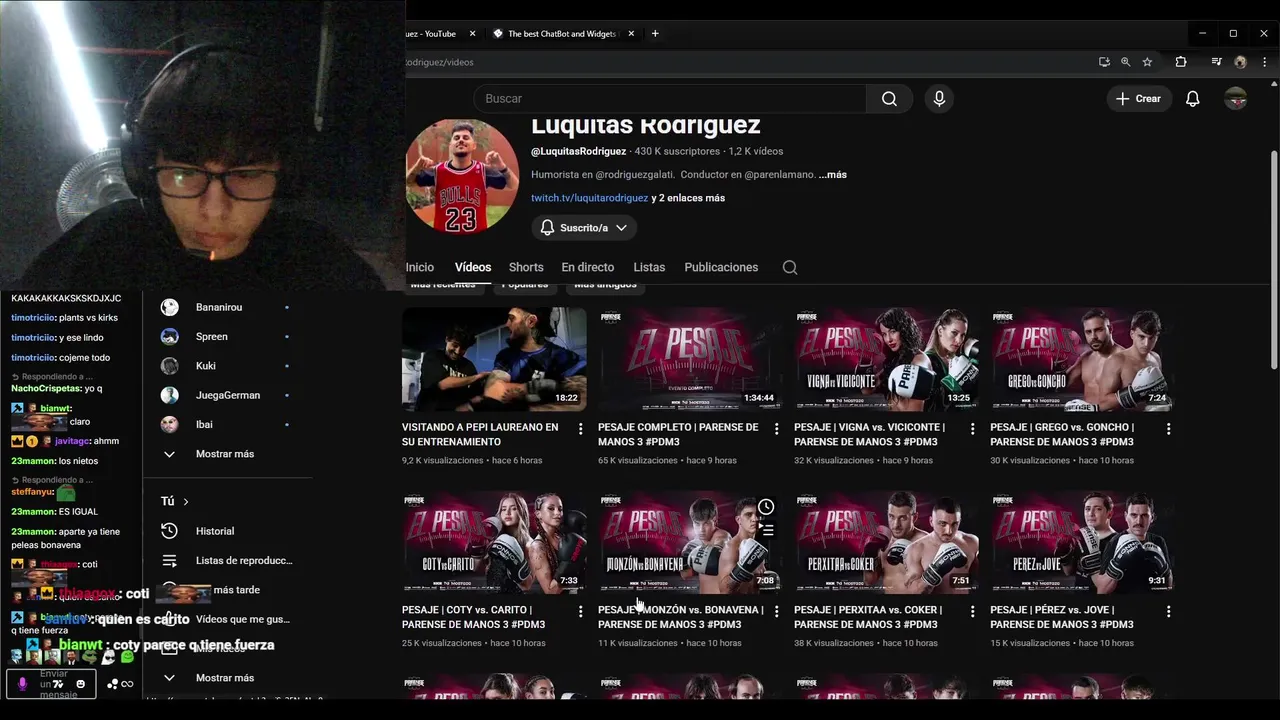Image resolution: width=1280 pixels, height=720 pixels.
Task: Open the YouTube account avatar menu
Action: click(1236, 98)
